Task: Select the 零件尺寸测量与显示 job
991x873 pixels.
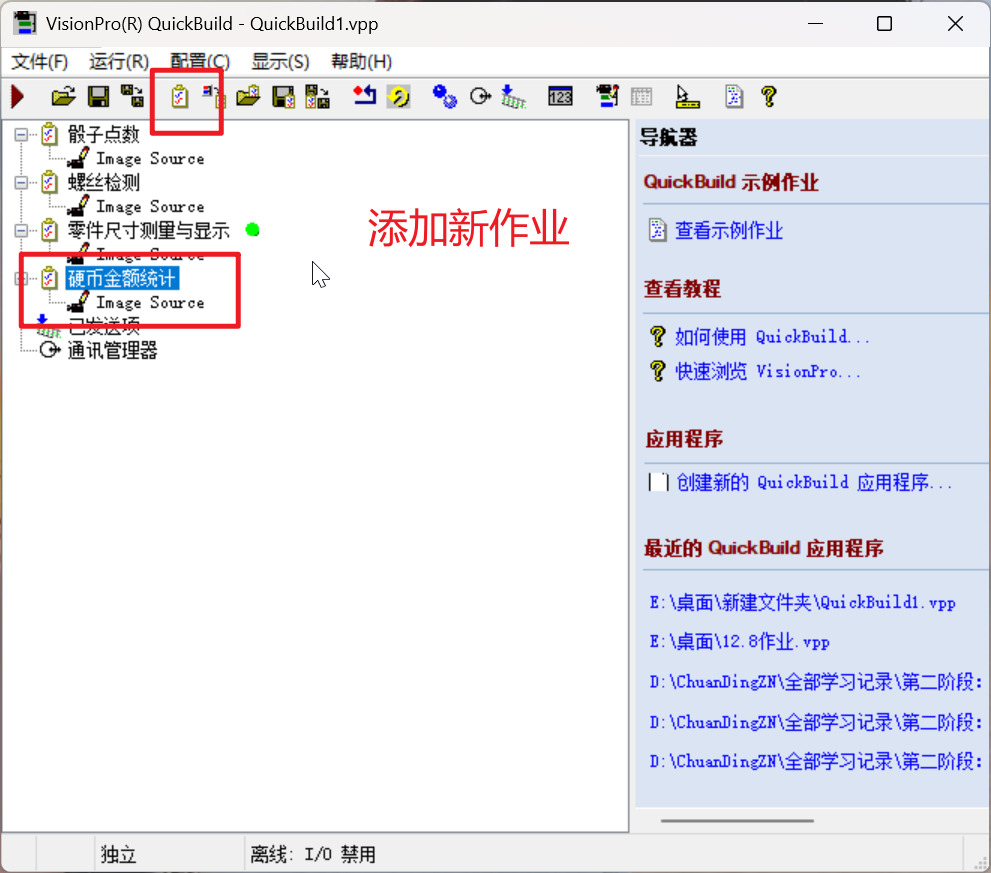Action: coord(149,231)
